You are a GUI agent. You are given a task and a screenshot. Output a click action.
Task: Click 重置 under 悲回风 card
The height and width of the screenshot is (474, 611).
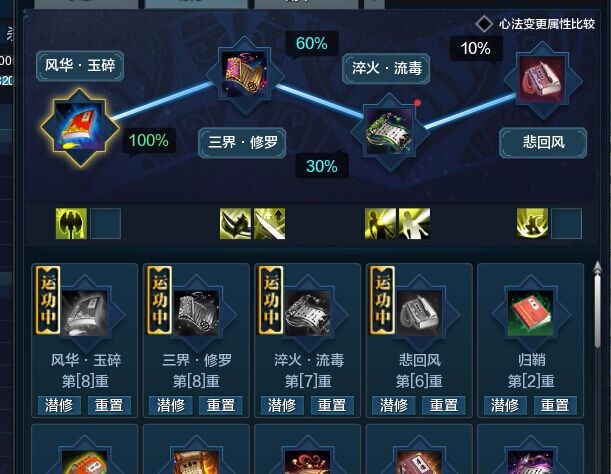point(444,405)
